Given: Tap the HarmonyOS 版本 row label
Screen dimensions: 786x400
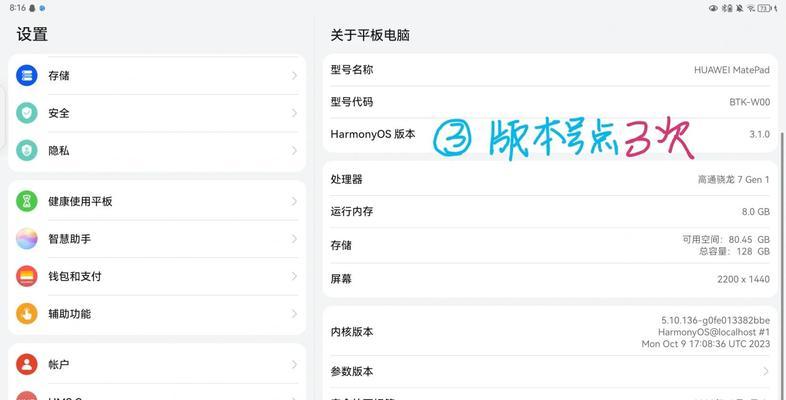Looking at the screenshot, I should tap(372, 134).
